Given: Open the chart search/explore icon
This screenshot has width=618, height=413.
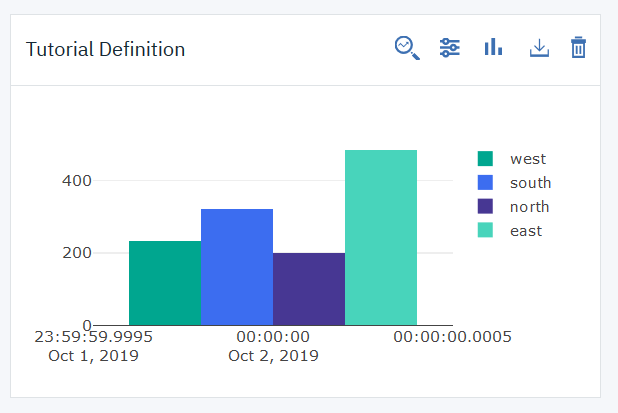Looking at the screenshot, I should [x=407, y=48].
